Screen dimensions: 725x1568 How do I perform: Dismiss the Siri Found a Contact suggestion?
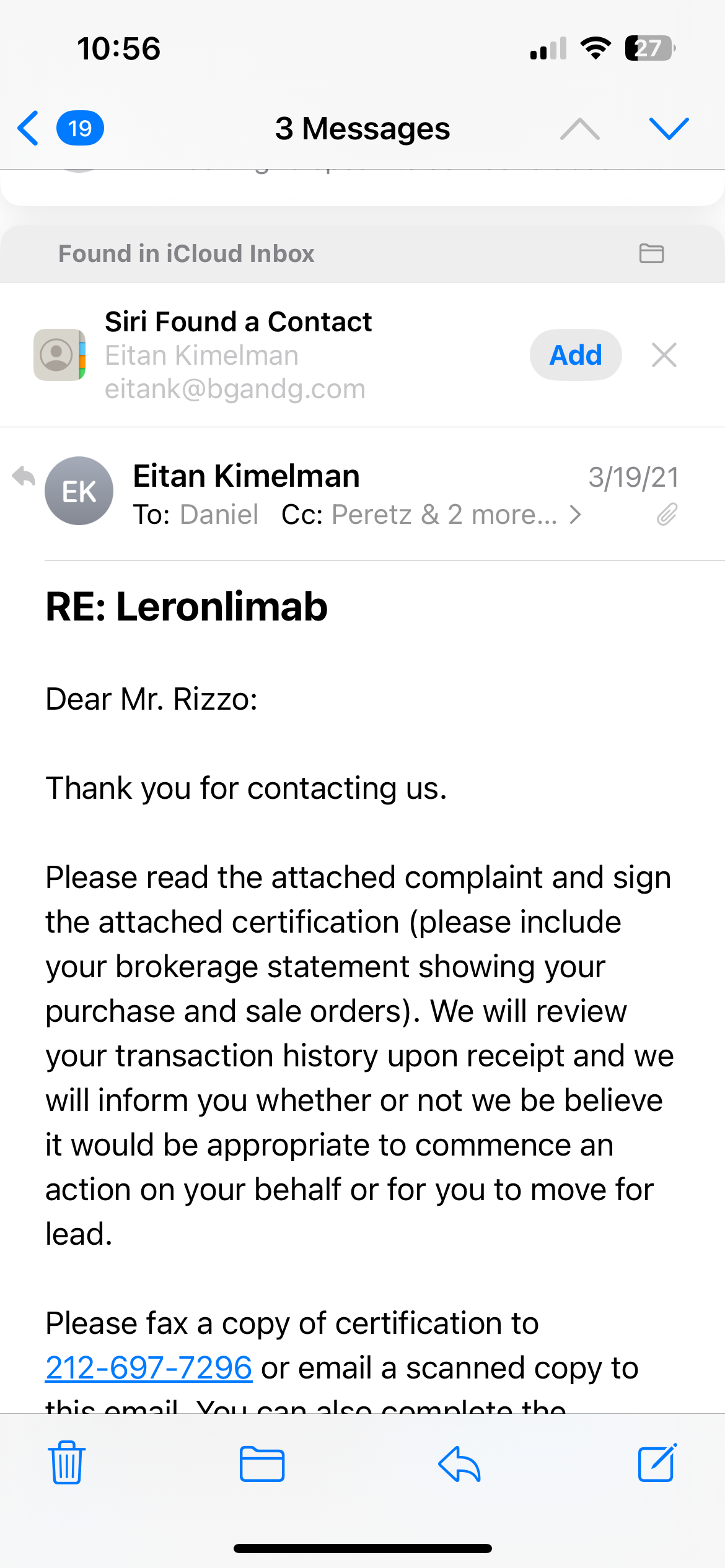664,355
